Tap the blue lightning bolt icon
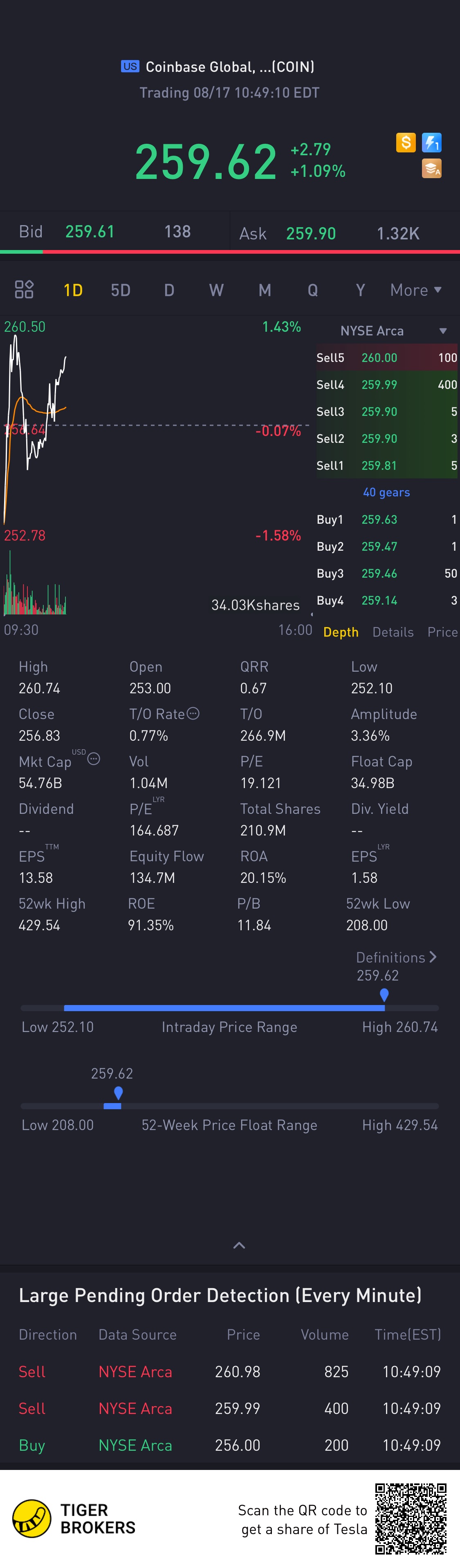 point(431,143)
